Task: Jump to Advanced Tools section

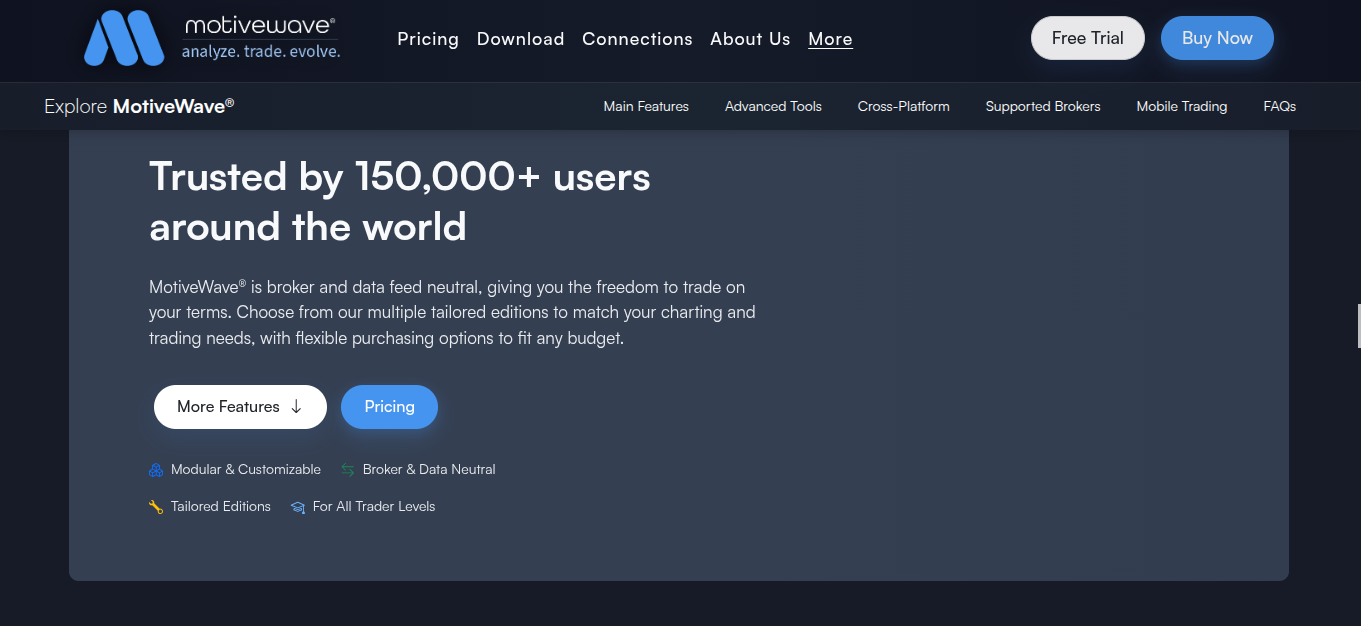Action: pos(773,106)
